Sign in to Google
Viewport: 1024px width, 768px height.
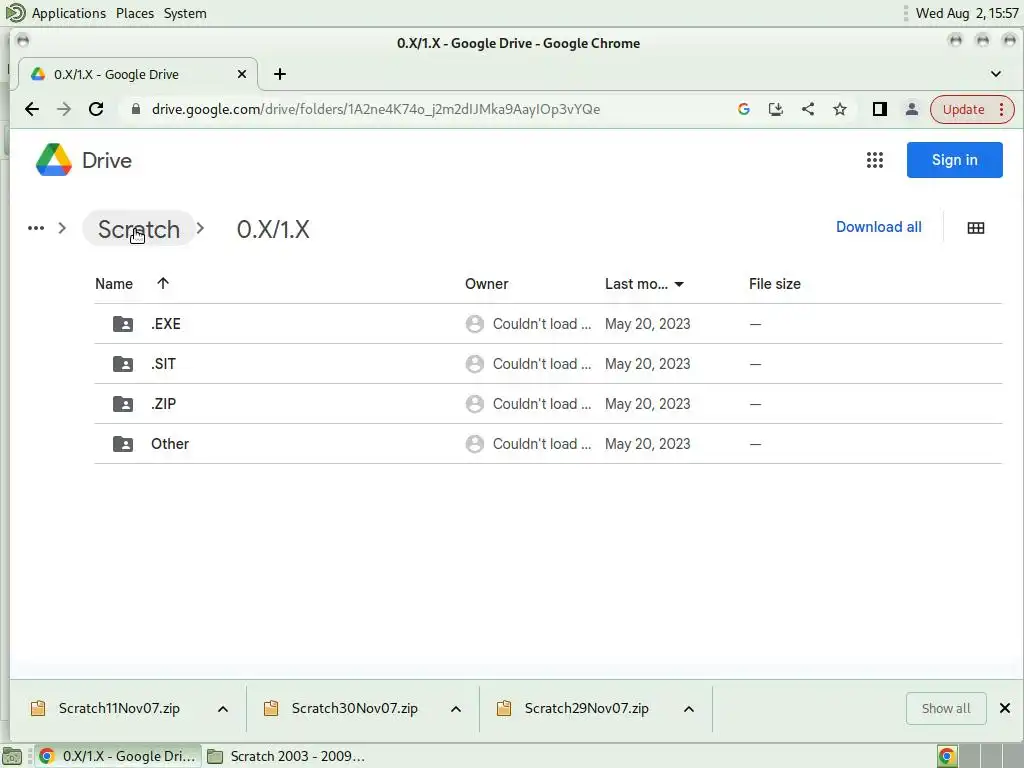954,160
